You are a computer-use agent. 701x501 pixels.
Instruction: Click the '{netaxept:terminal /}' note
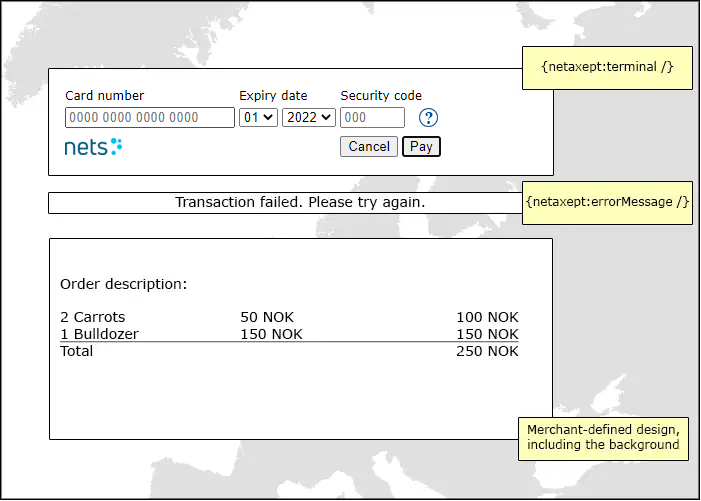click(x=608, y=67)
